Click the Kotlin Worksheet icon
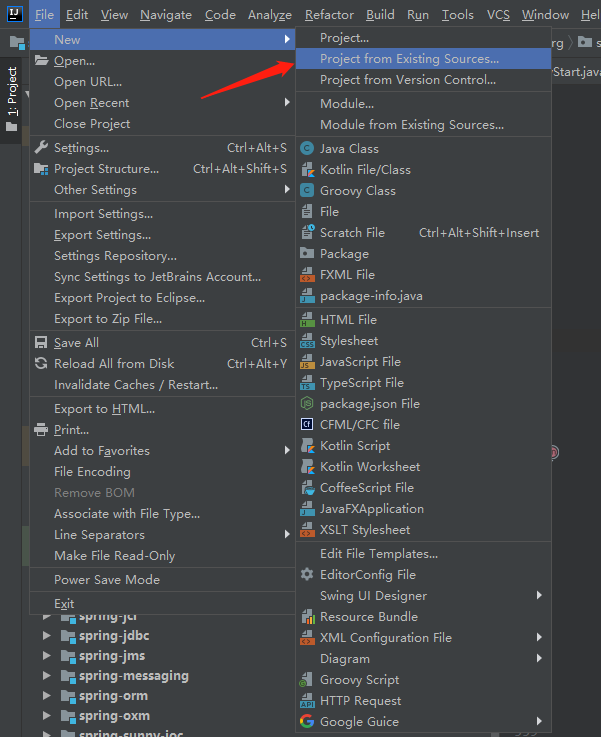The image size is (601, 737). tap(307, 466)
